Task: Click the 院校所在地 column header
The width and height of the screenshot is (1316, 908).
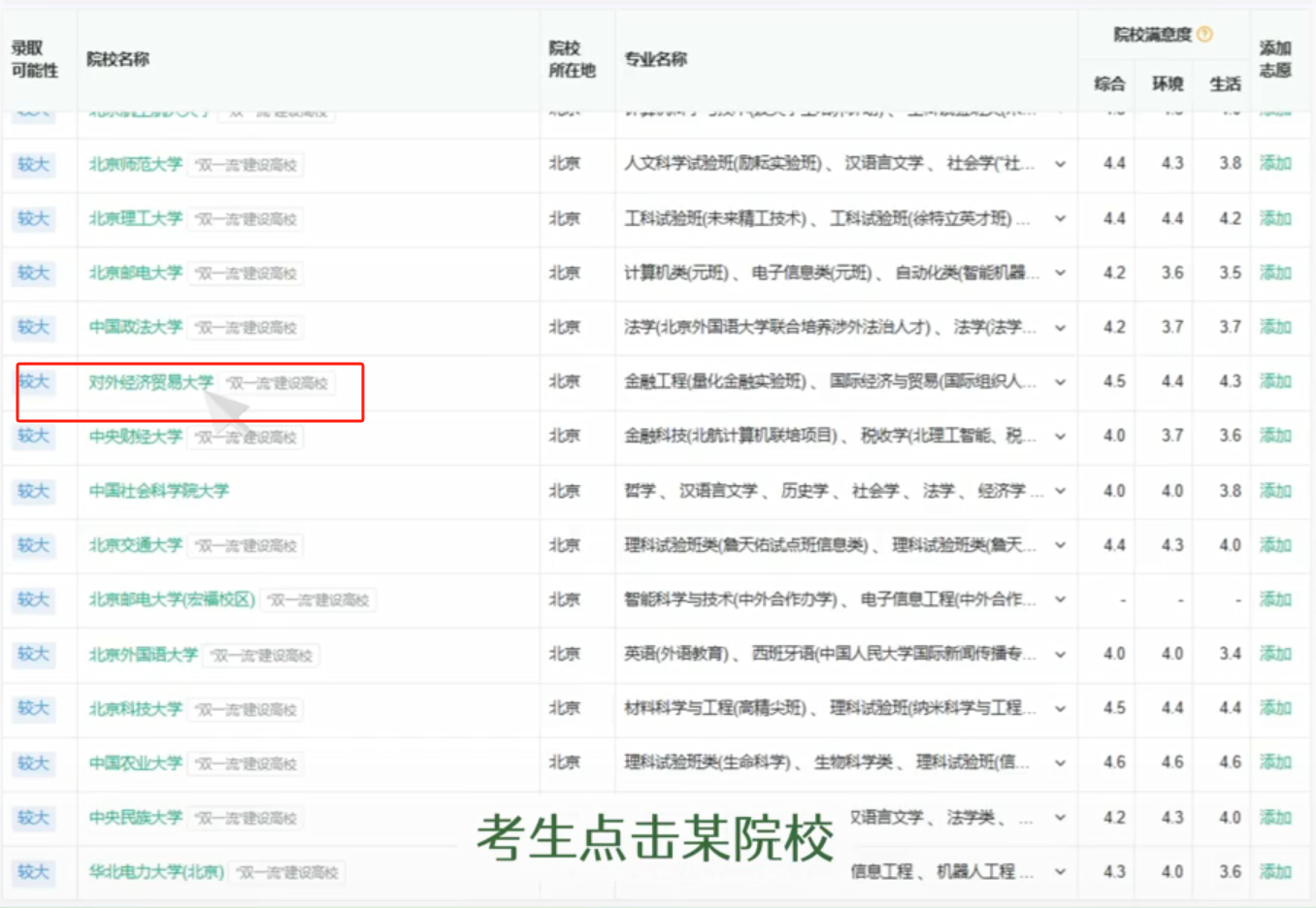Action: pos(572,59)
